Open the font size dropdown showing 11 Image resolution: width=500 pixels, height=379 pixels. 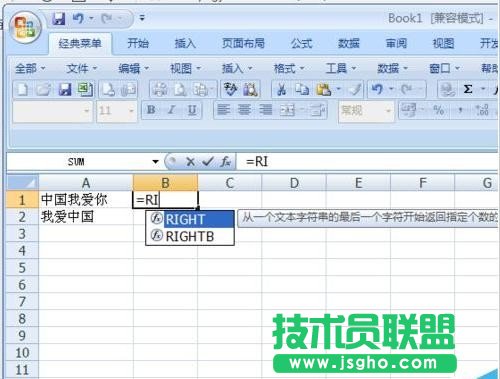(x=131, y=111)
